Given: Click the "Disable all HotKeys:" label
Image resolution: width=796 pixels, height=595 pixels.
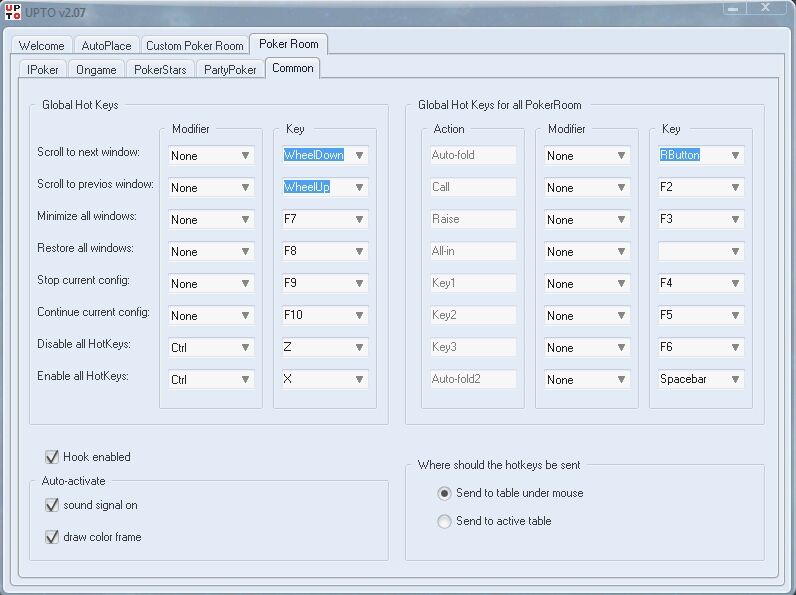Looking at the screenshot, I should [x=84, y=344].
